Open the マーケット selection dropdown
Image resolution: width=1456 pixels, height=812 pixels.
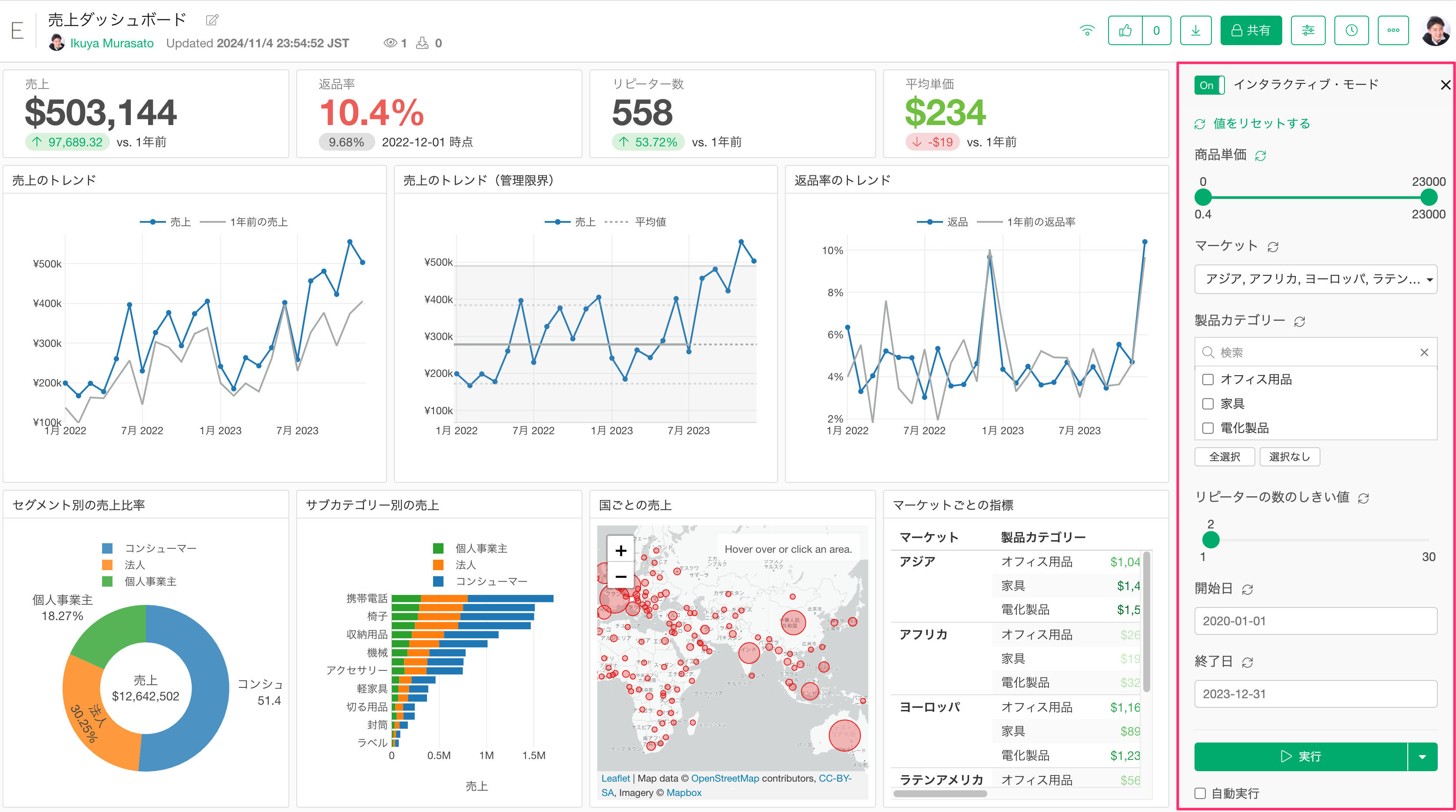(x=1315, y=279)
